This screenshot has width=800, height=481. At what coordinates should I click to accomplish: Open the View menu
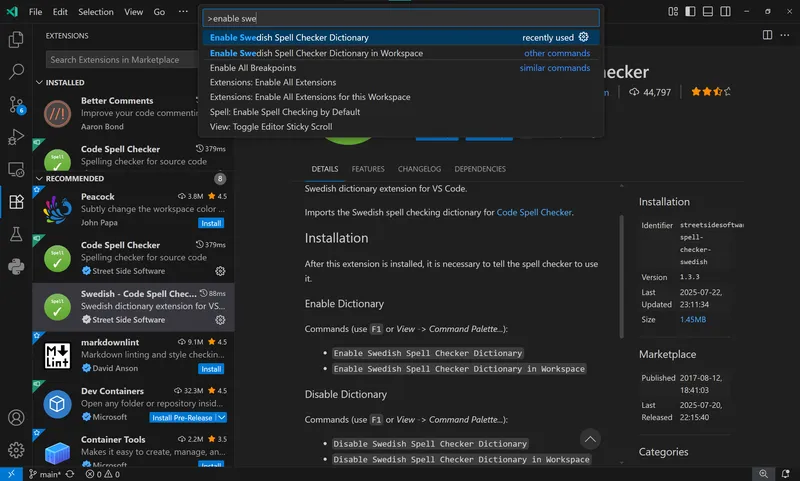(x=133, y=11)
